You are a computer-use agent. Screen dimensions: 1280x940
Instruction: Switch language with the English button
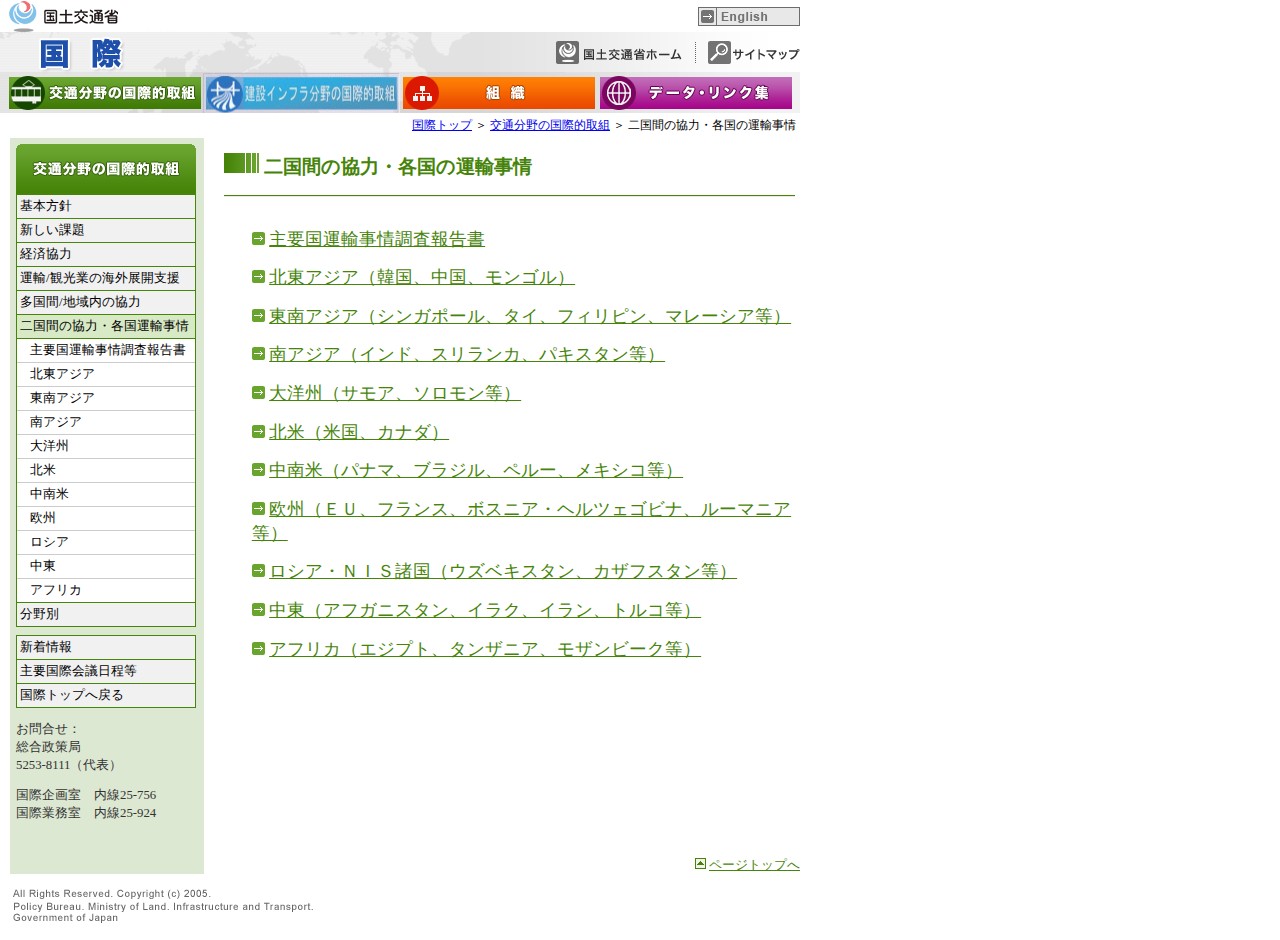[x=749, y=16]
